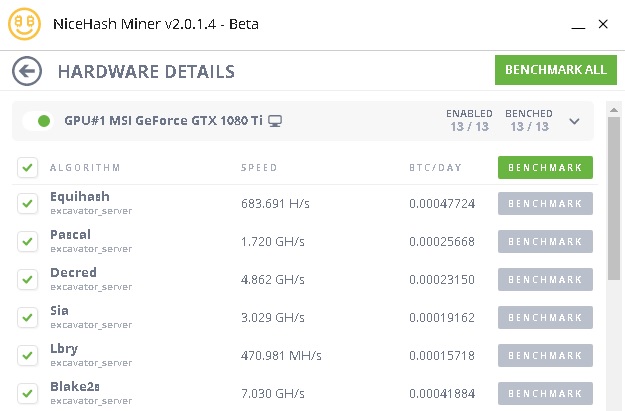Click the BENCHED 13 / 13 counter
Image resolution: width=625 pixels, height=411 pixels.
[529, 121]
